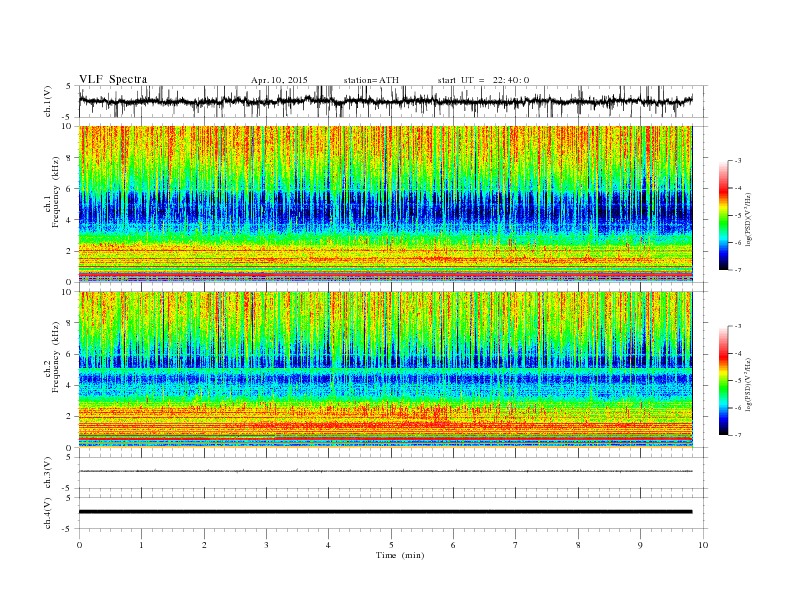Click the ch.1 voltage waveform trace

(385, 101)
